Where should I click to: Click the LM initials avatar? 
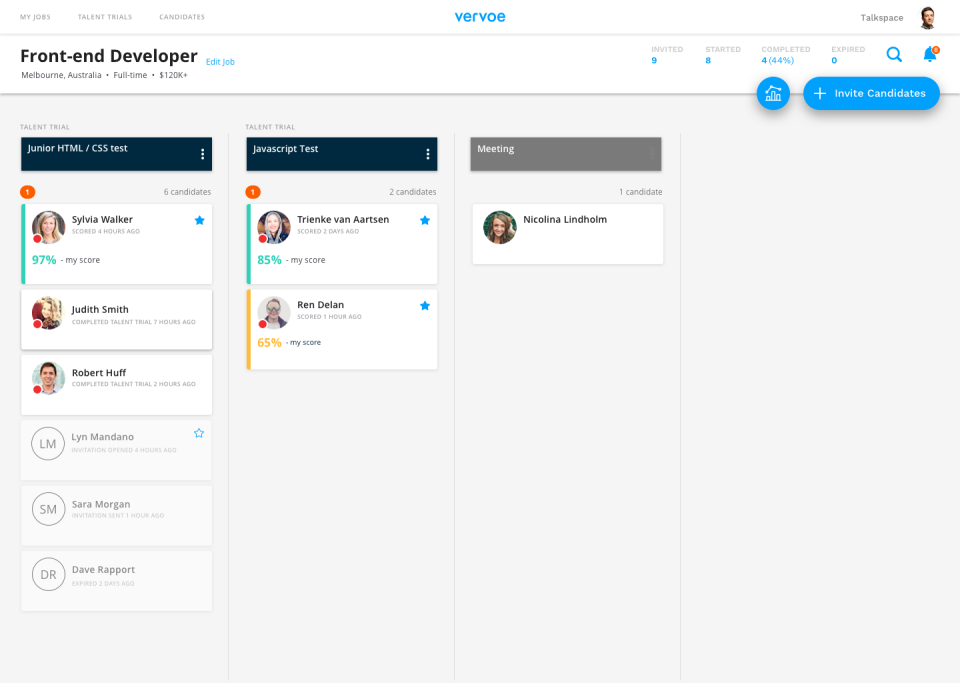[x=48, y=444]
